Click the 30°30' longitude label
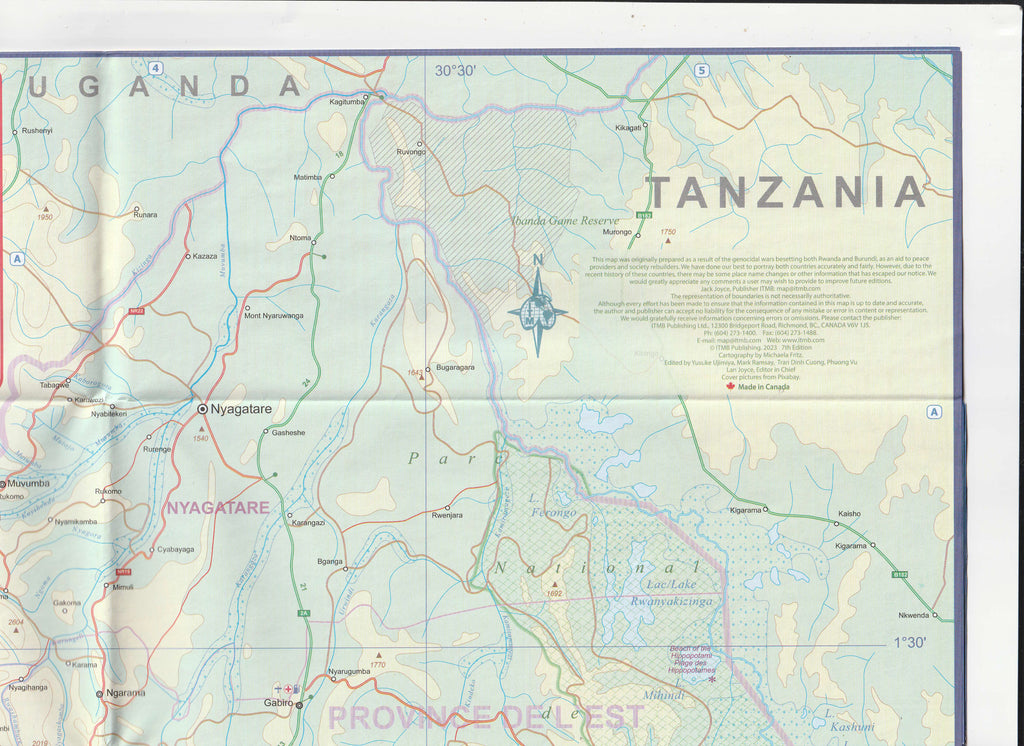This screenshot has width=1024, height=746. click(x=454, y=71)
